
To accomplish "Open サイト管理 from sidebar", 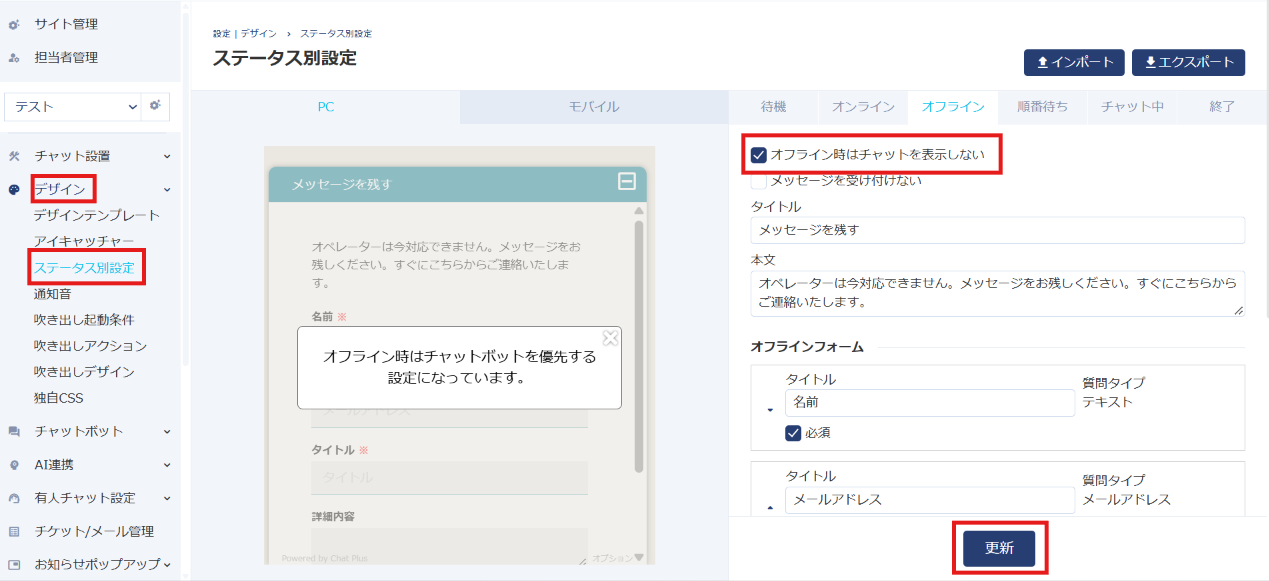I will 66,23.
